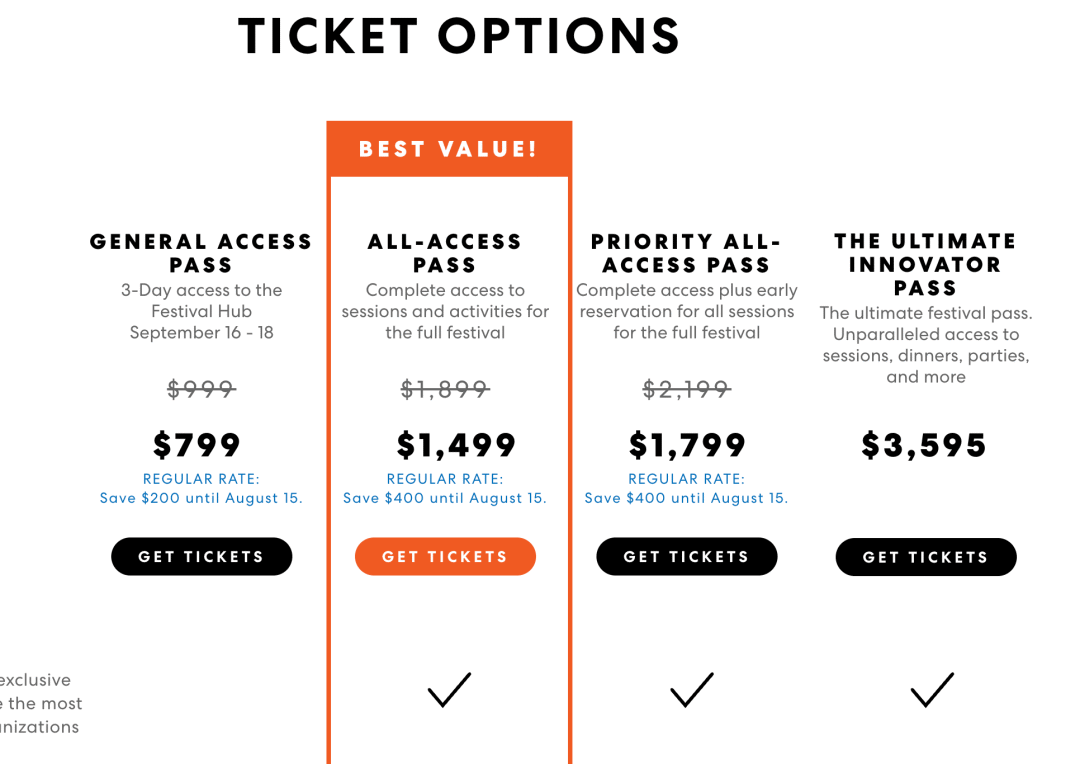Click the Ultimate Innovator checkmark icon
1080x764 pixels.
[931, 690]
